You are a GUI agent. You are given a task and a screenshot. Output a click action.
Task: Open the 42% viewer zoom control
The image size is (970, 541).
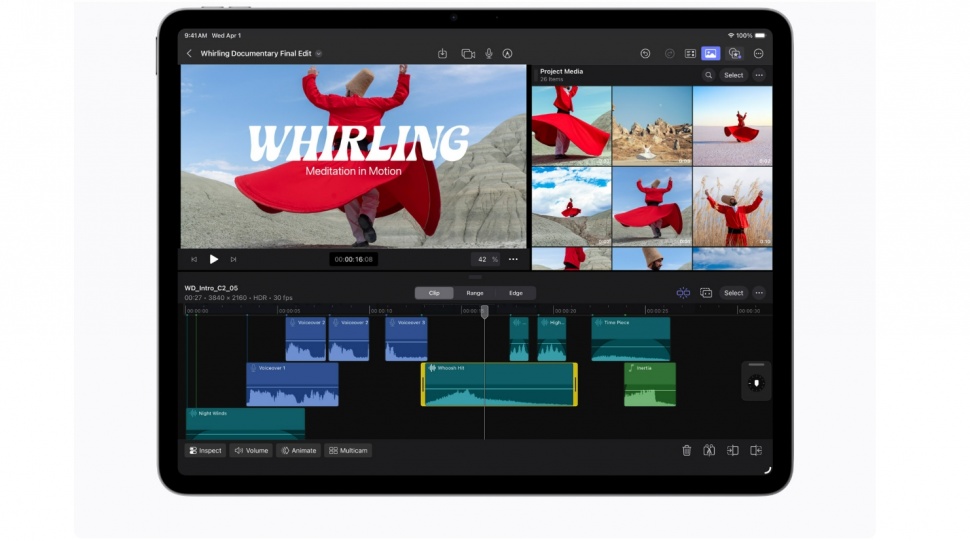(x=487, y=260)
